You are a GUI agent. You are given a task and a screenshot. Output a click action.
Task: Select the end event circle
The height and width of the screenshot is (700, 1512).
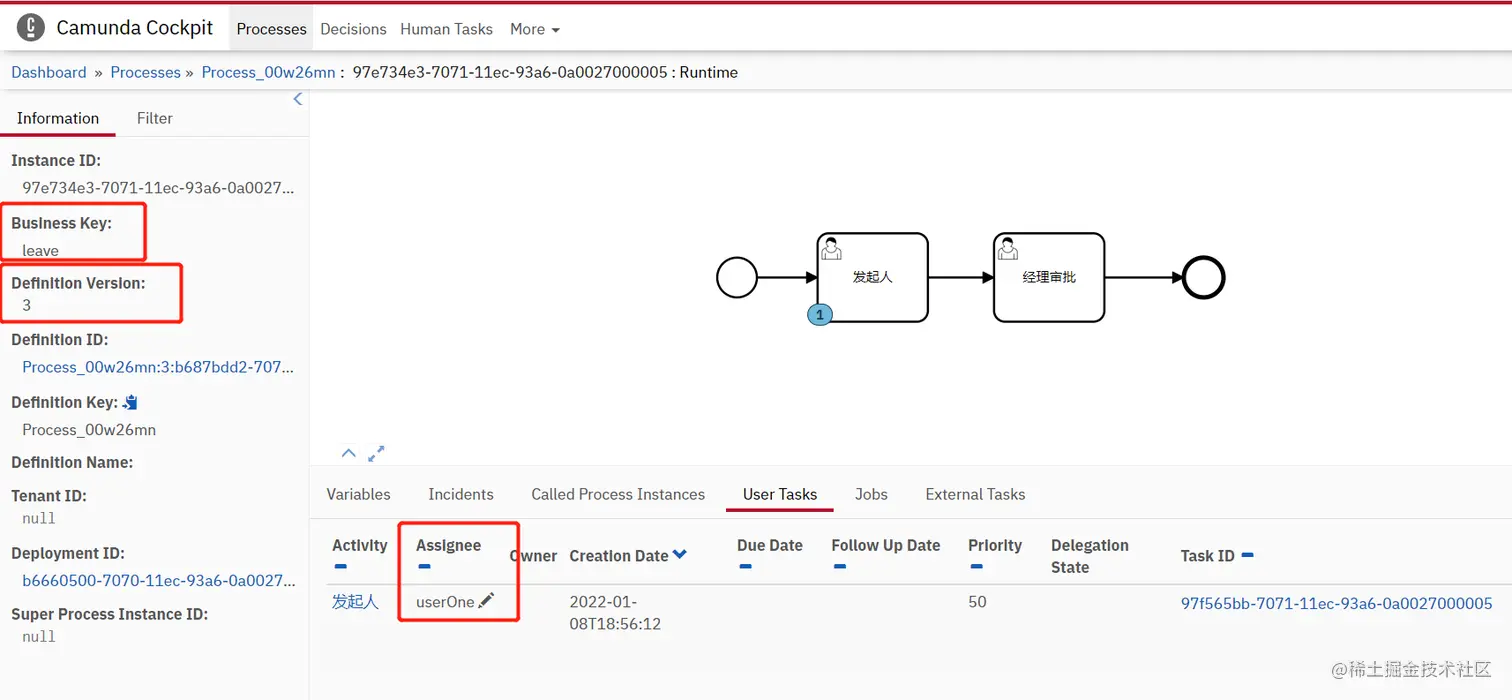[1203, 277]
